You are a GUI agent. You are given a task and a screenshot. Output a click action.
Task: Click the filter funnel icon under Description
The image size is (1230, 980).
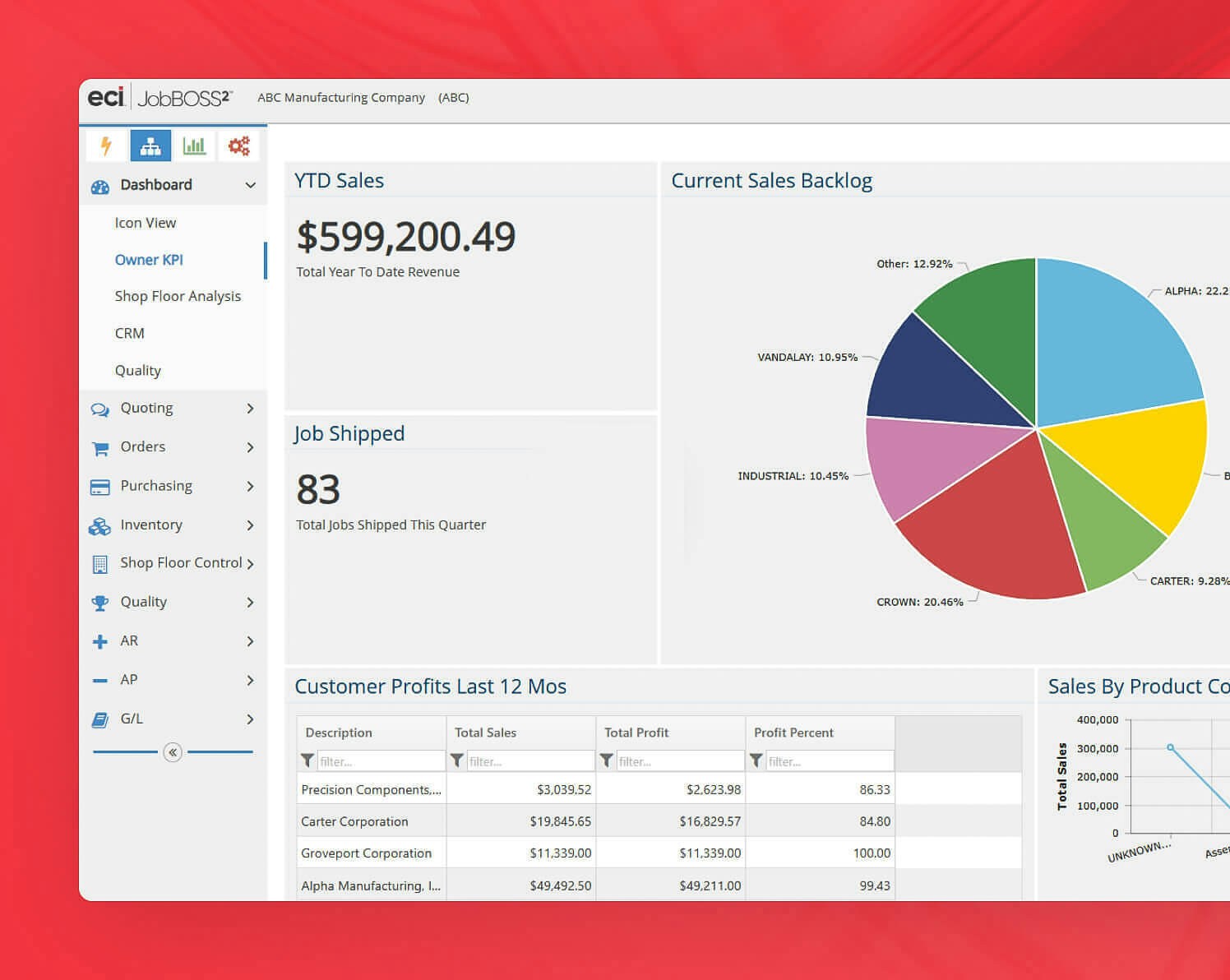point(307,760)
